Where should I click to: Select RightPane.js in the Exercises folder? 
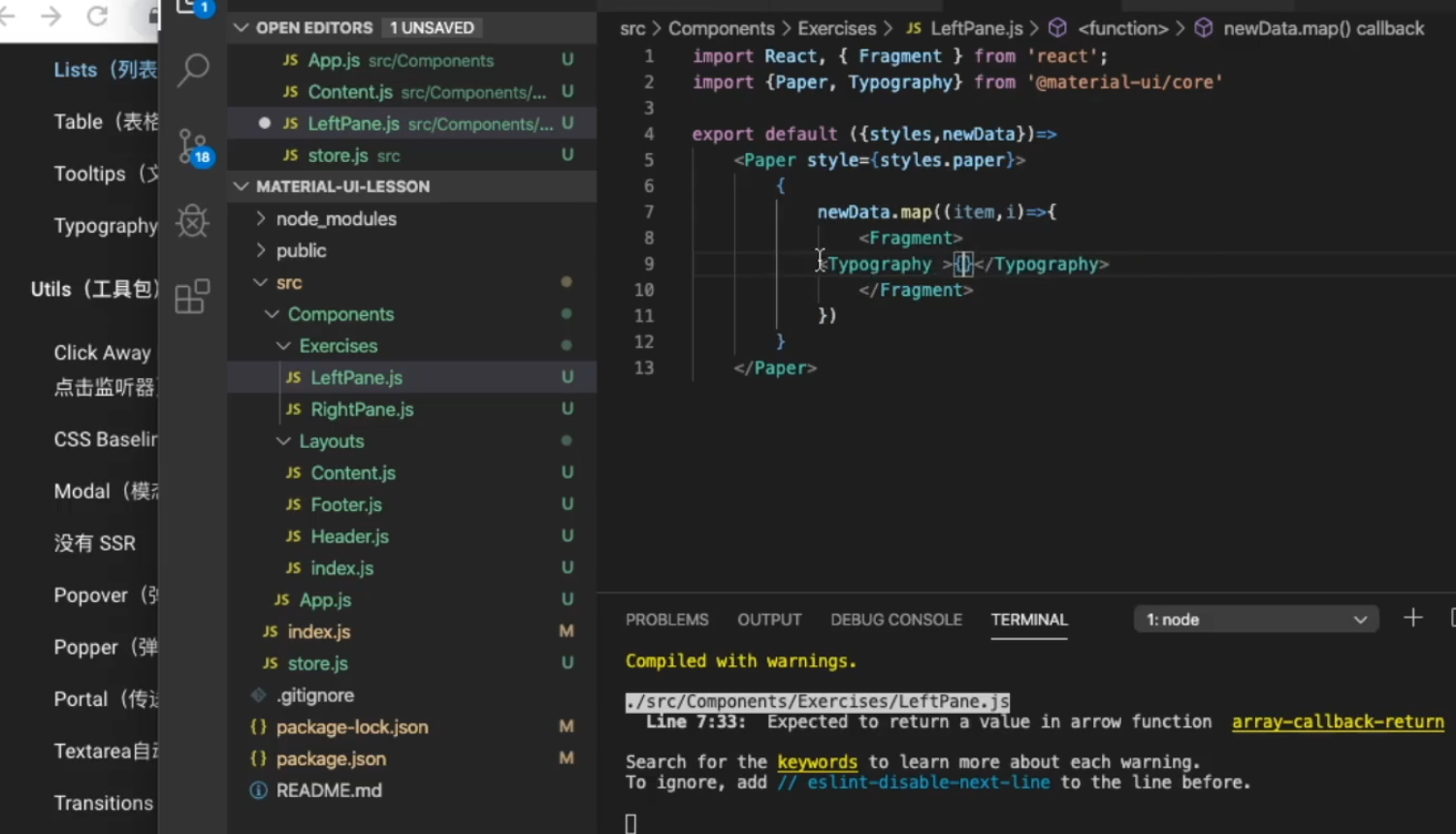click(362, 409)
